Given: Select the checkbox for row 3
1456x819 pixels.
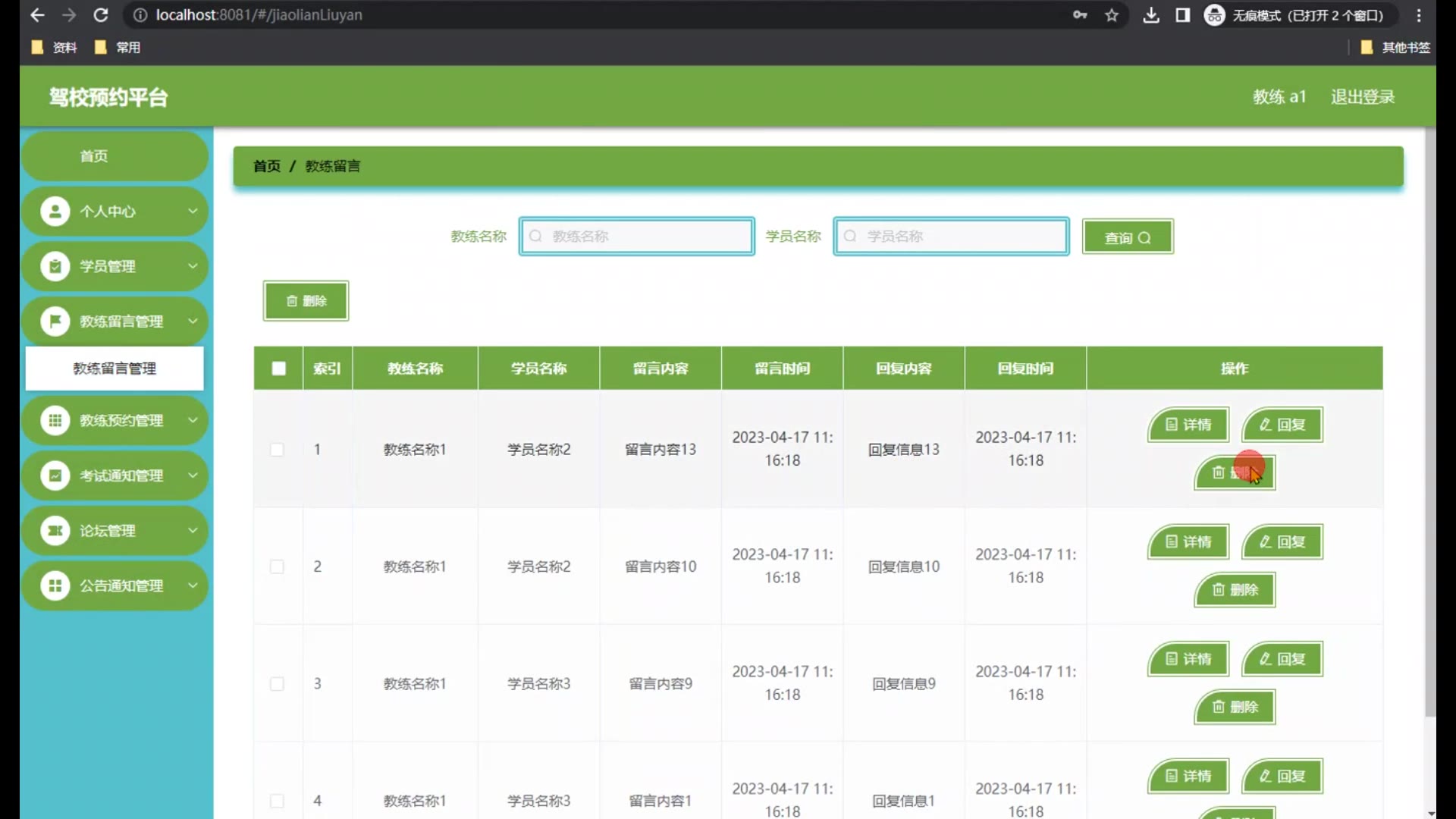Looking at the screenshot, I should [x=278, y=684].
